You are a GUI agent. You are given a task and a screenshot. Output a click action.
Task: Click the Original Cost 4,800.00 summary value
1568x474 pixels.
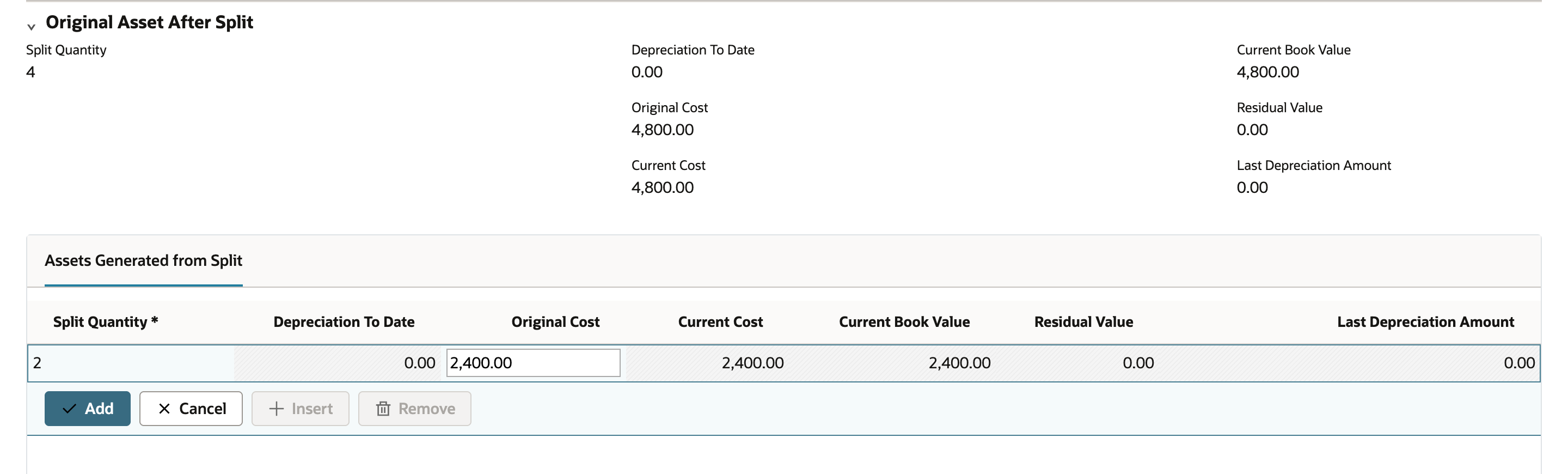click(x=662, y=130)
